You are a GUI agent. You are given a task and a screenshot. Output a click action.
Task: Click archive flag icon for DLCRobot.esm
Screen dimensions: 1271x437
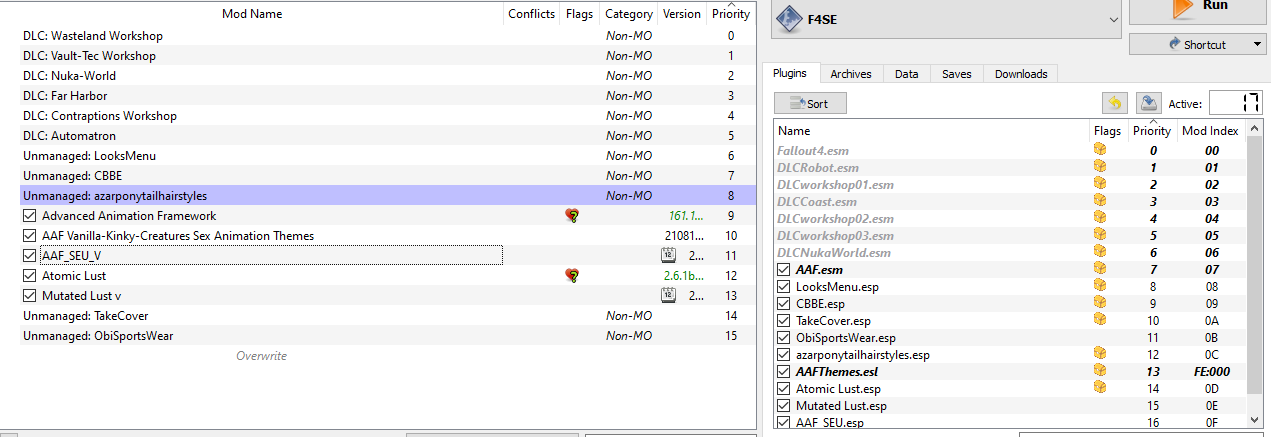point(1100,167)
